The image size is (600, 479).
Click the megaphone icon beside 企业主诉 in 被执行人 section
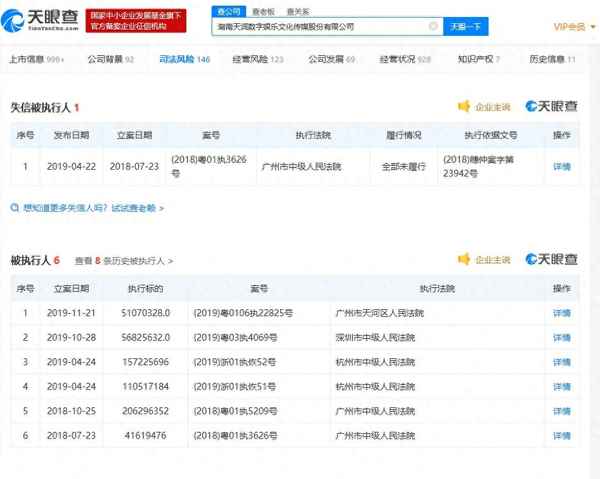click(464, 259)
